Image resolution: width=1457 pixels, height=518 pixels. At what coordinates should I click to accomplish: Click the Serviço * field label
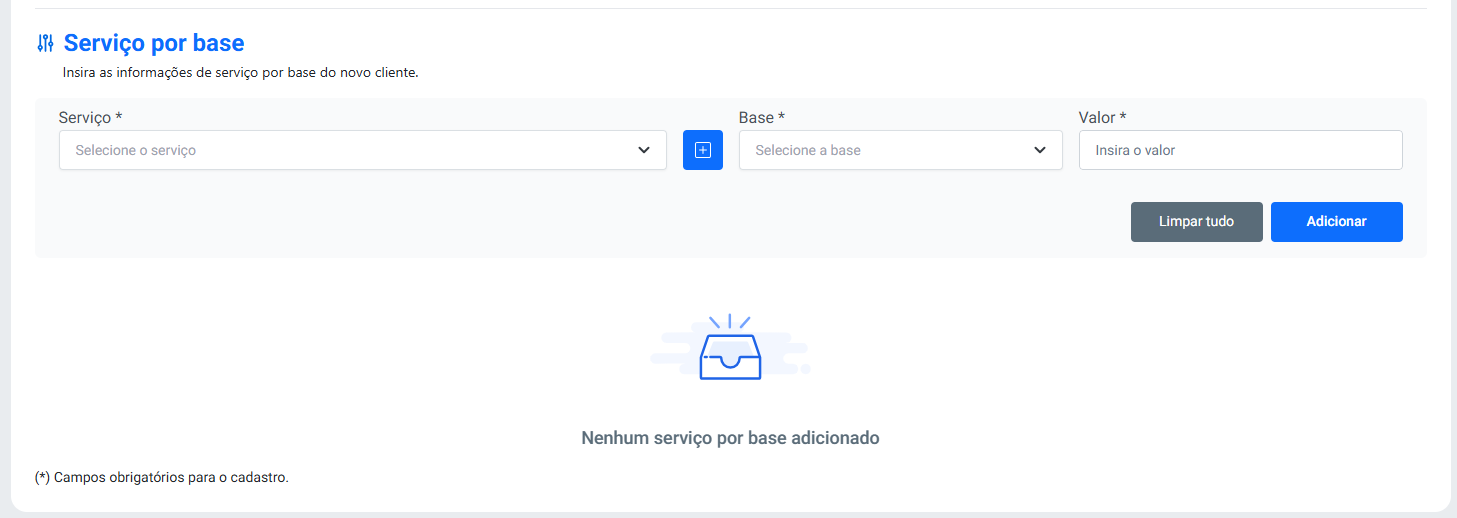[90, 118]
